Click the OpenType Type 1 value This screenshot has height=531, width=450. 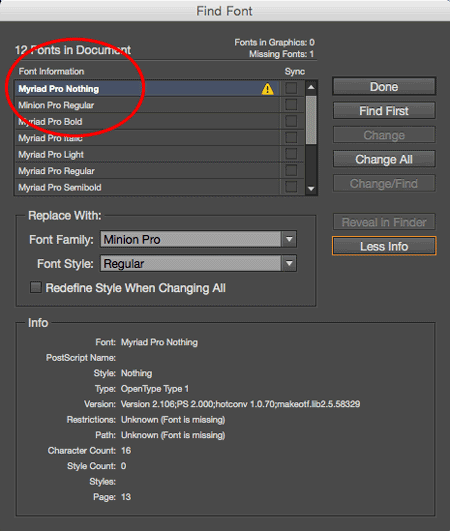(155, 389)
